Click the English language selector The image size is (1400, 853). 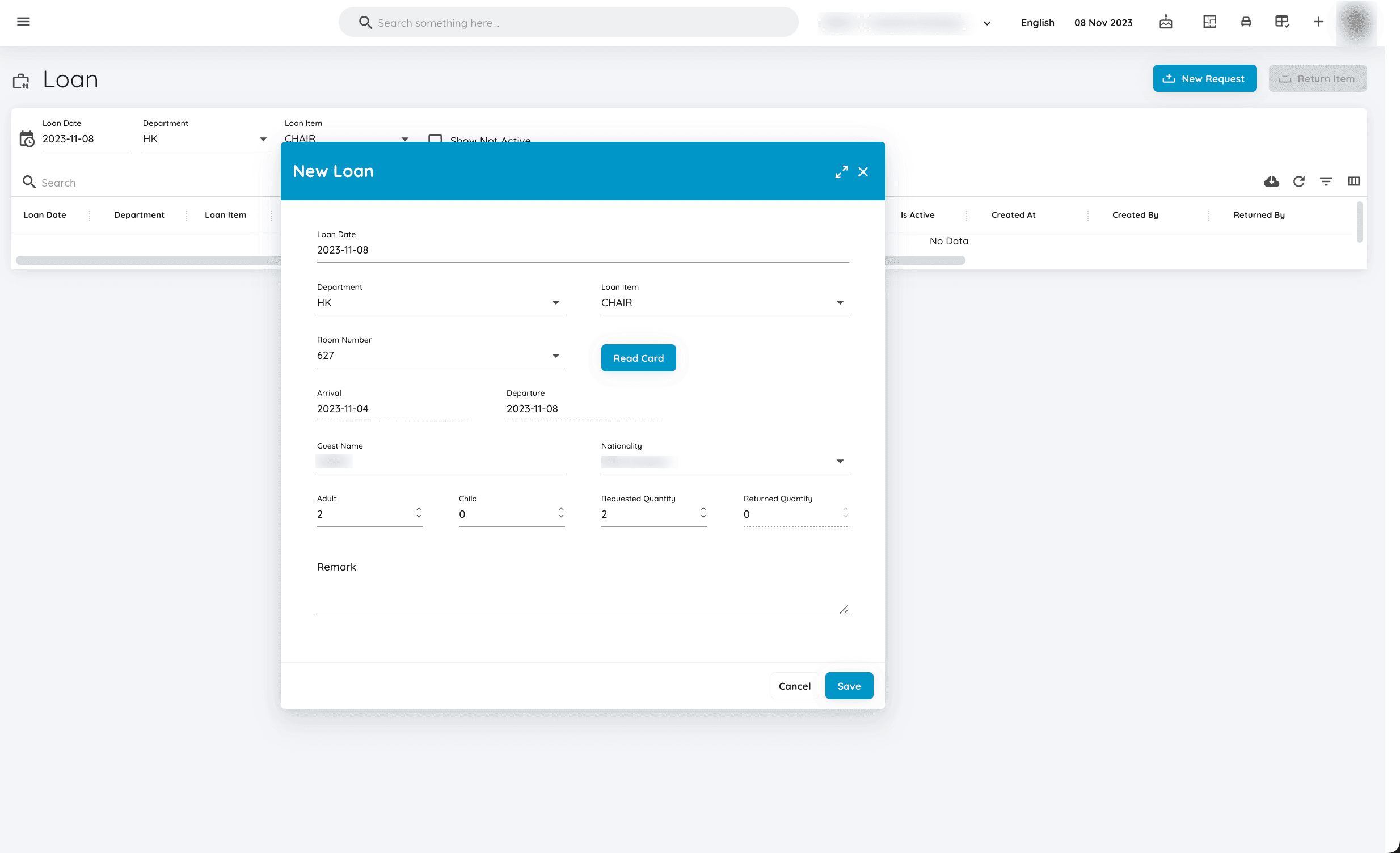(x=1038, y=23)
